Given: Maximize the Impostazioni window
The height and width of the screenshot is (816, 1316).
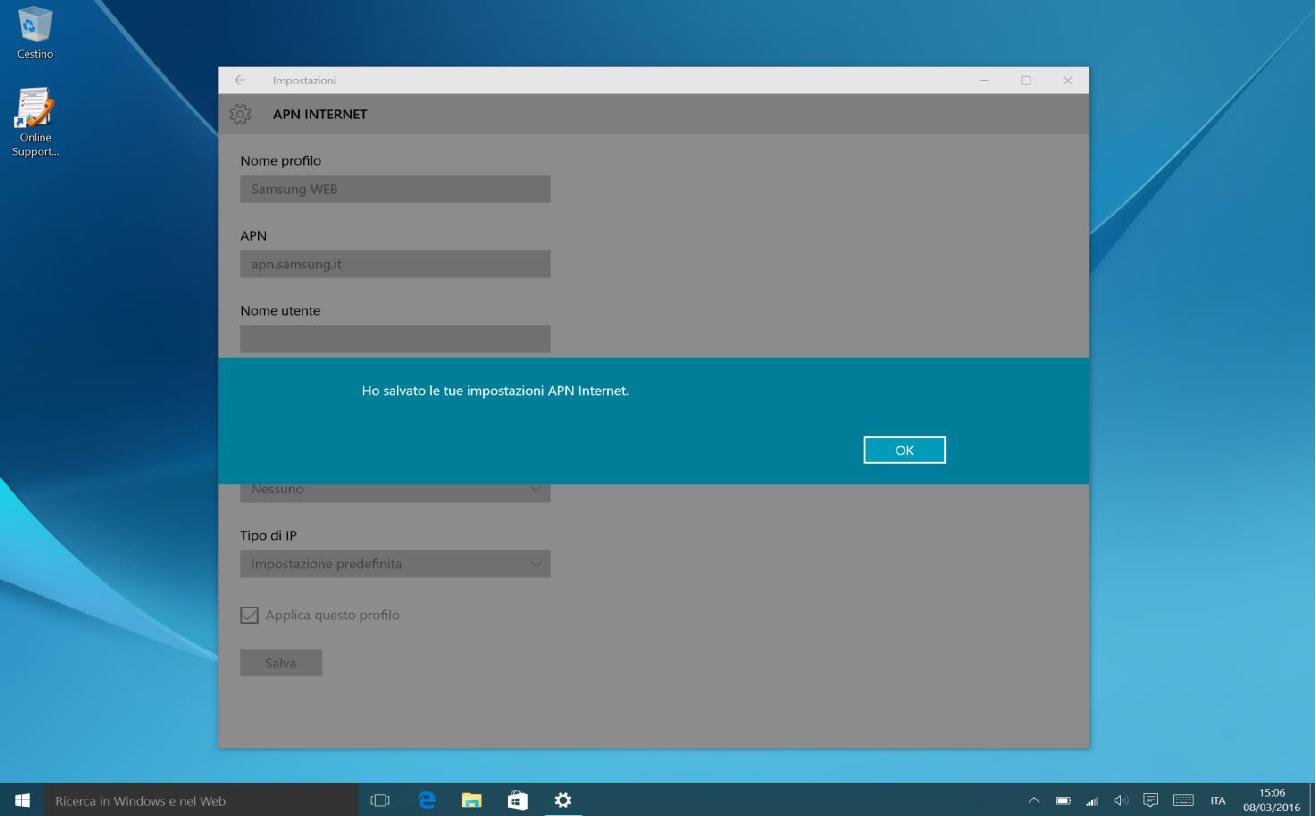Looking at the screenshot, I should [1026, 80].
